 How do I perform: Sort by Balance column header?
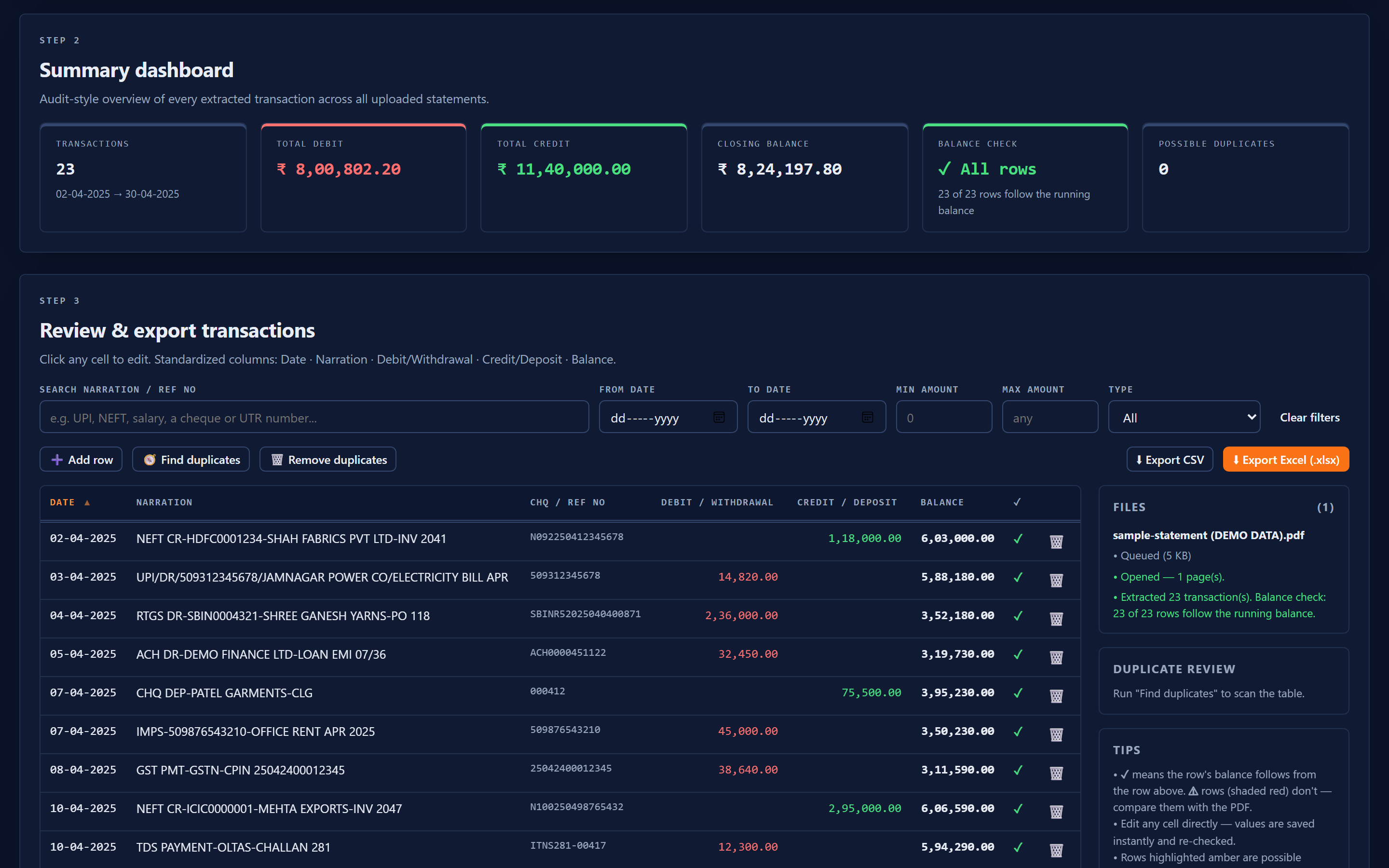[x=942, y=502]
